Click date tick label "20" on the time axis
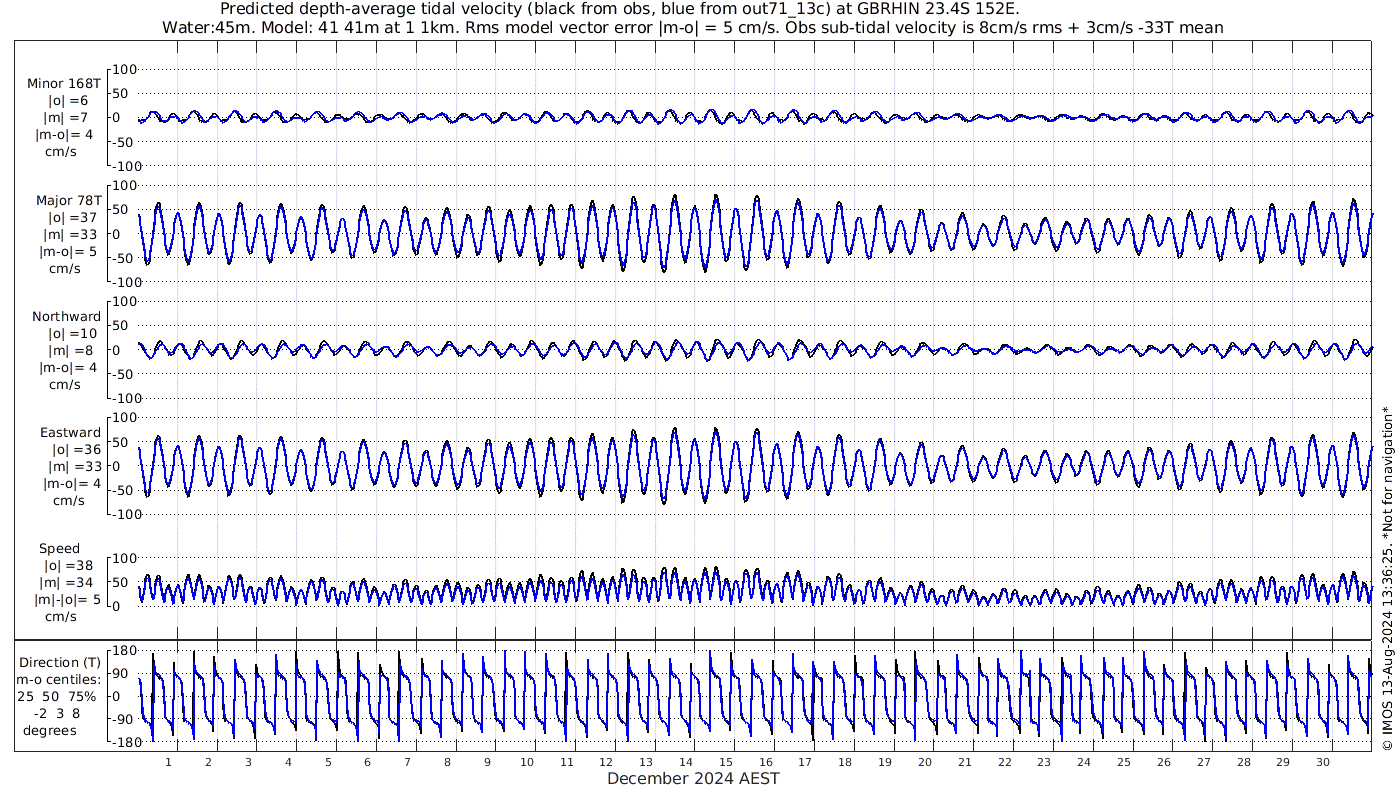The image size is (1400, 800). [x=925, y=762]
